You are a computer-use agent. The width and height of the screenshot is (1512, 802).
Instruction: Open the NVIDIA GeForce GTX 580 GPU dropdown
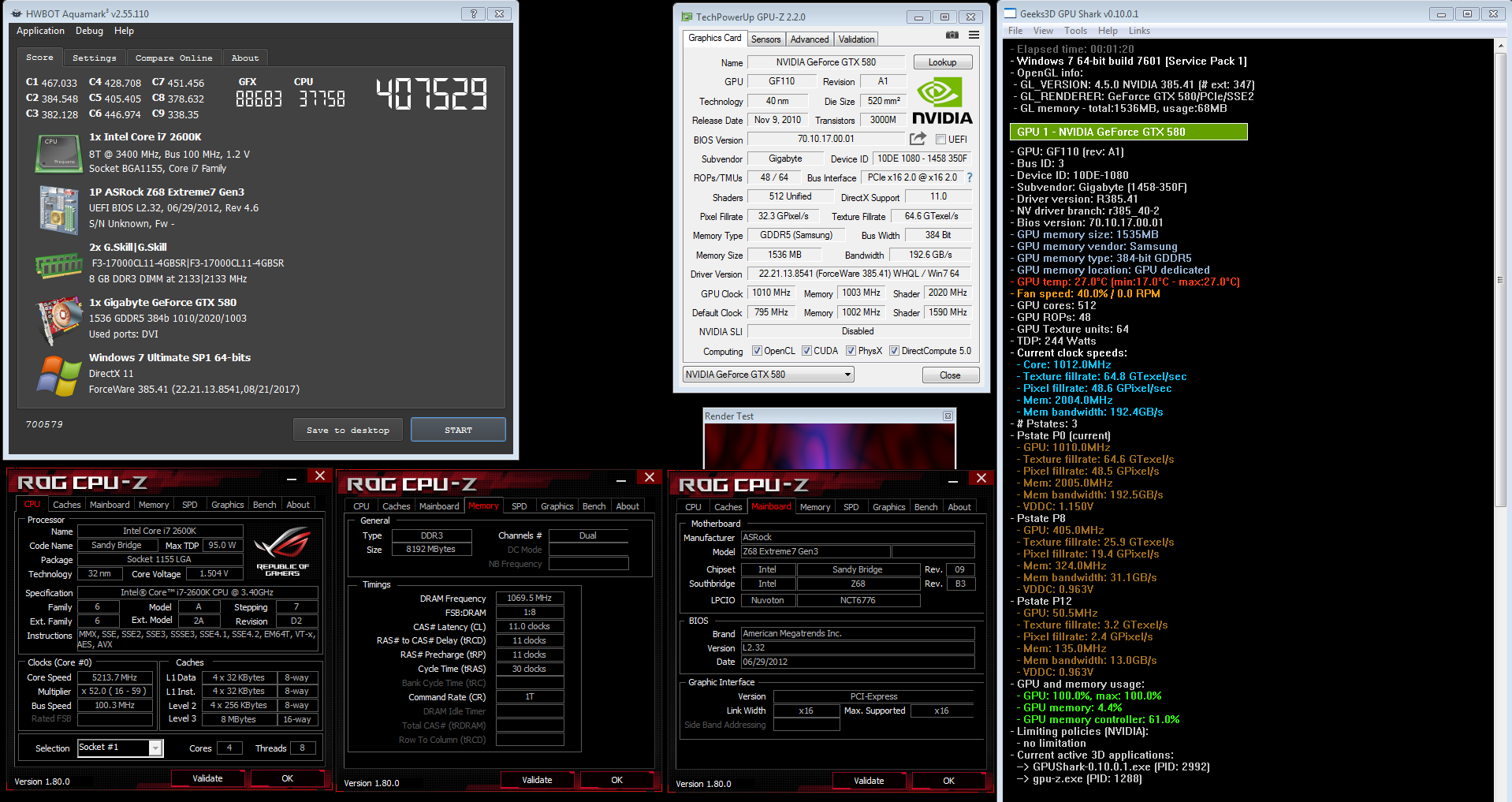pyautogui.click(x=769, y=375)
